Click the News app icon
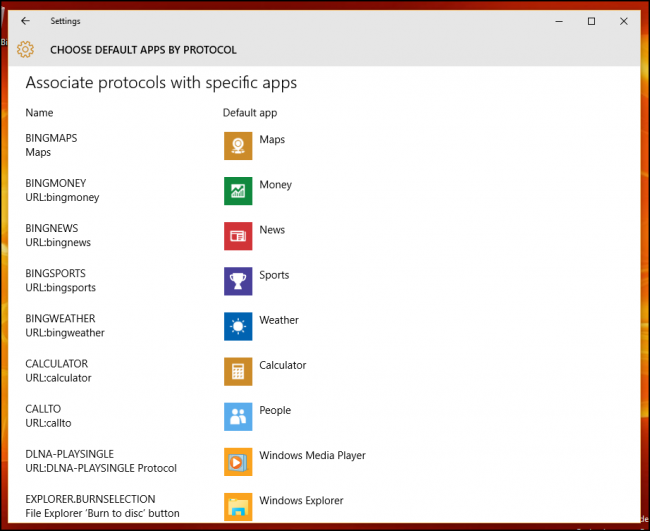650x531 pixels. (238, 236)
